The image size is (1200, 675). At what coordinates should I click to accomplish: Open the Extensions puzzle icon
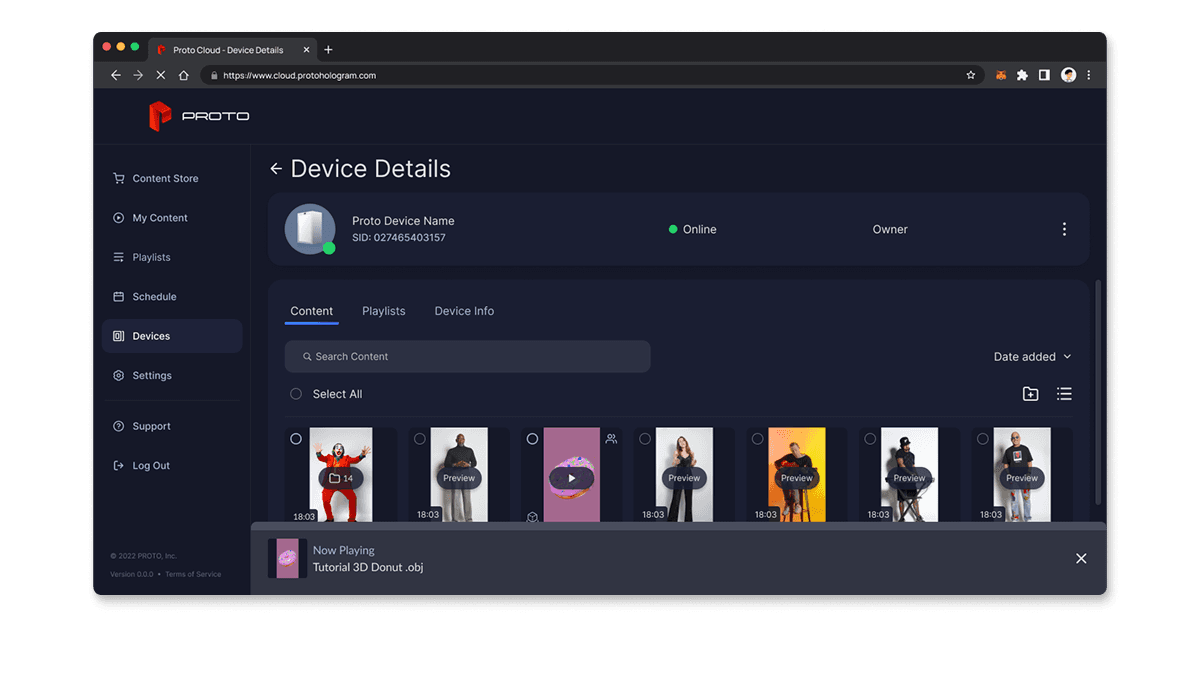point(1022,75)
